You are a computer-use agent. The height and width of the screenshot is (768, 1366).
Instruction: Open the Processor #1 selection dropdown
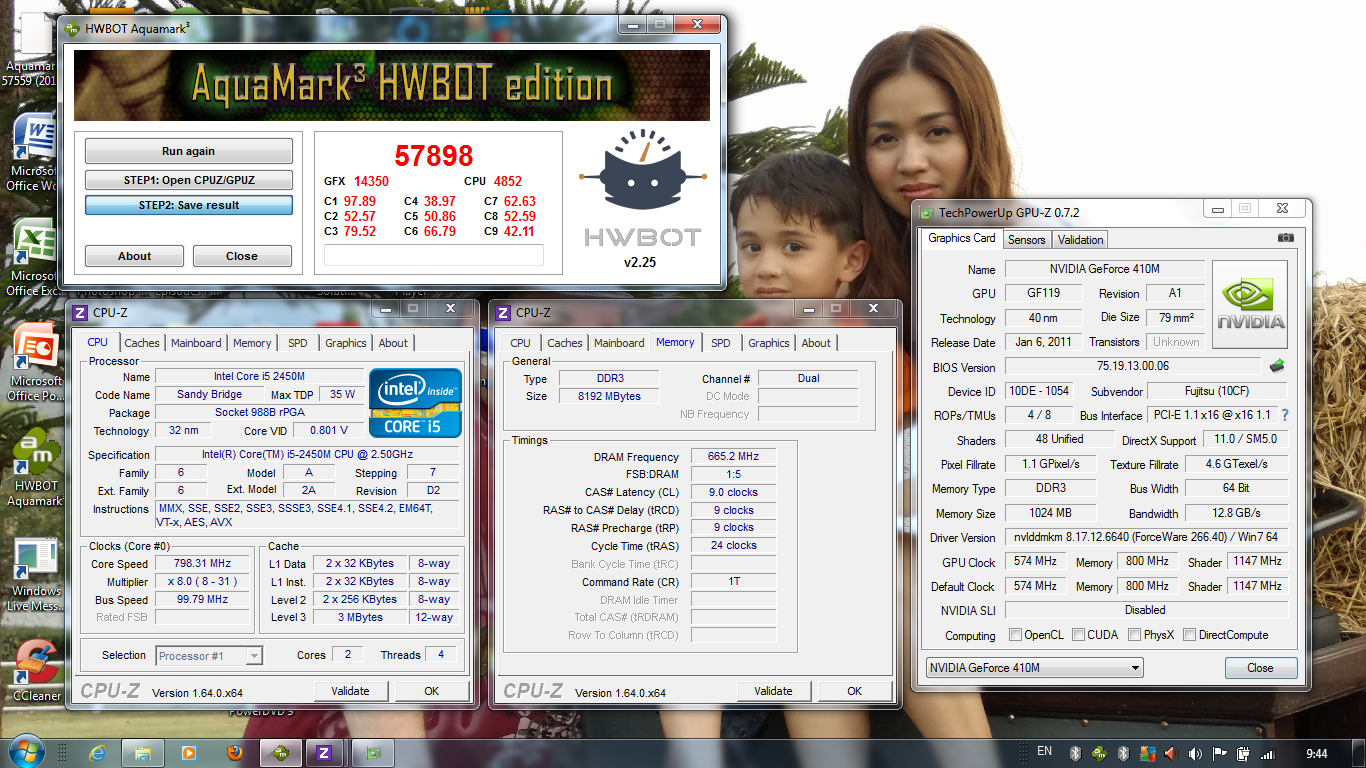[209, 655]
